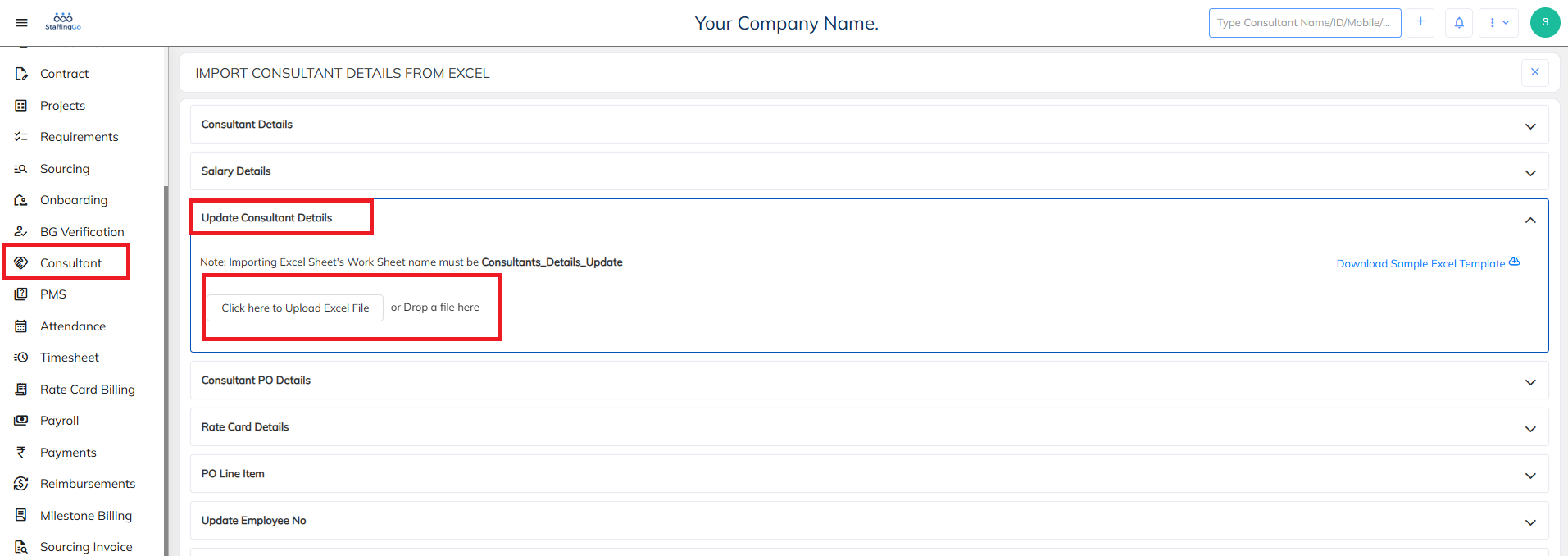The image size is (1568, 556).
Task: Click the StaffingGo logo
Action: coord(63,21)
